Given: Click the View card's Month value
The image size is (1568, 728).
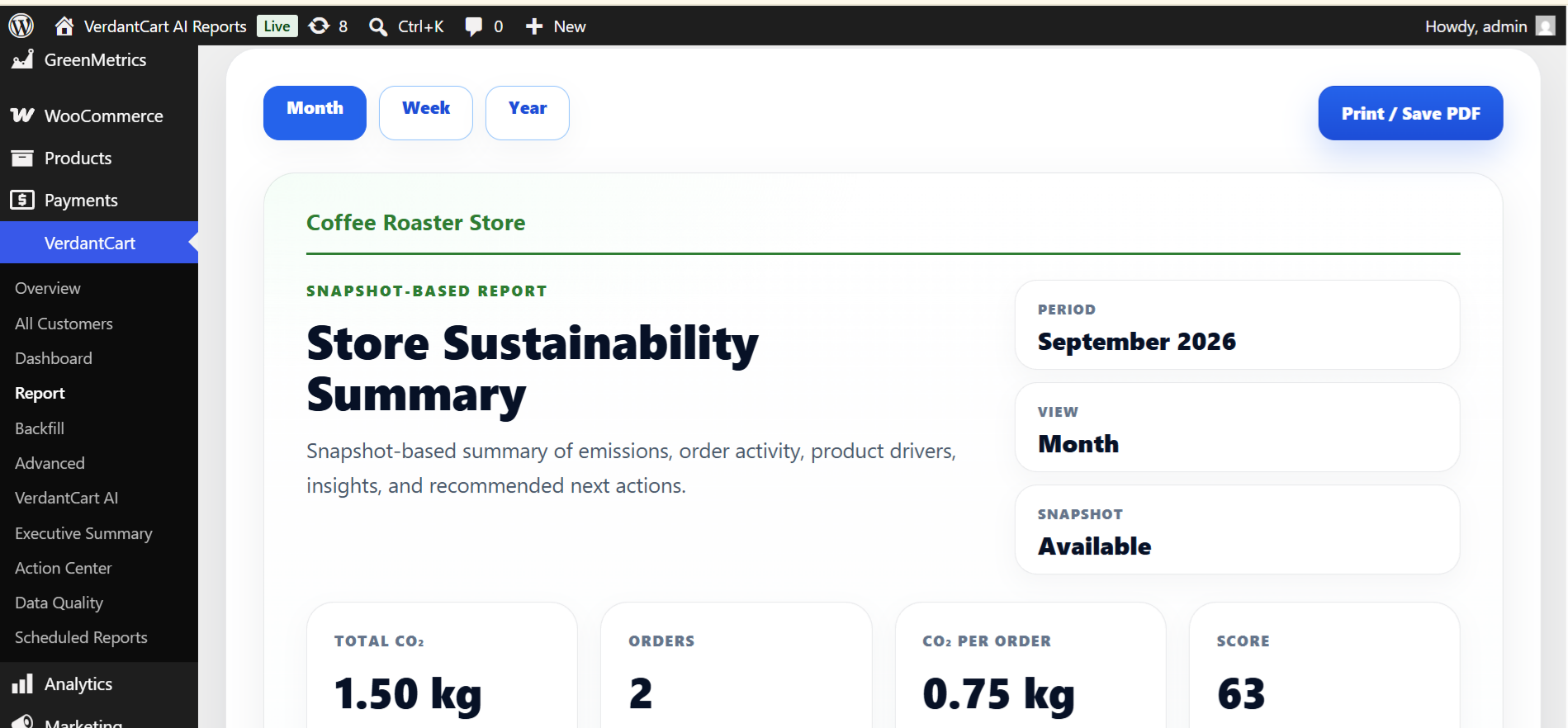Looking at the screenshot, I should coord(1078,444).
